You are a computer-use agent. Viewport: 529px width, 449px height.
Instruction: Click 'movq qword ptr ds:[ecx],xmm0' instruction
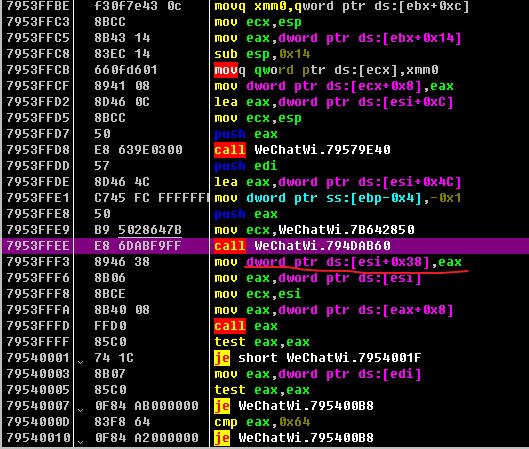(326, 70)
